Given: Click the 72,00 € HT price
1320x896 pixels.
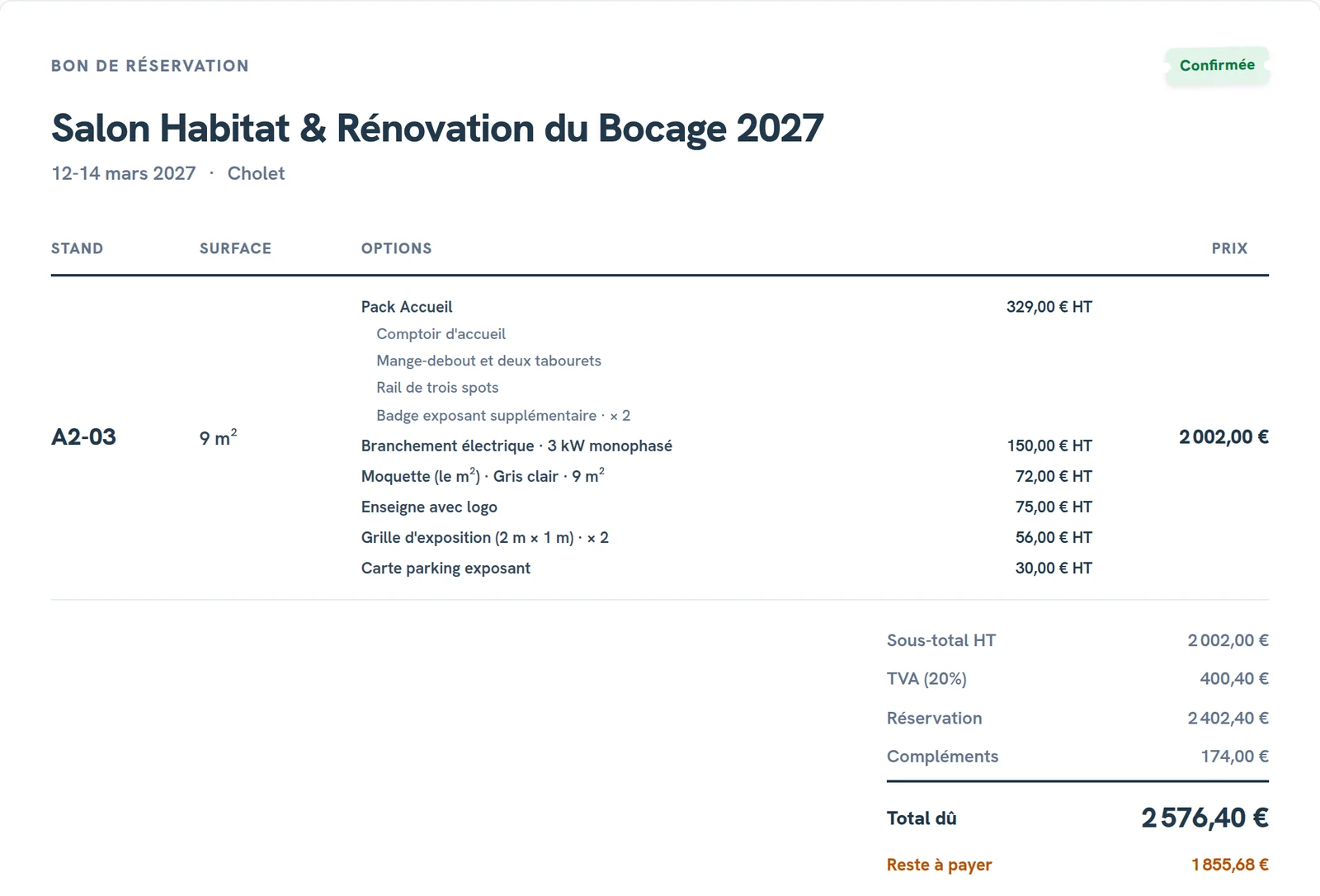Looking at the screenshot, I should pyautogui.click(x=1054, y=477).
